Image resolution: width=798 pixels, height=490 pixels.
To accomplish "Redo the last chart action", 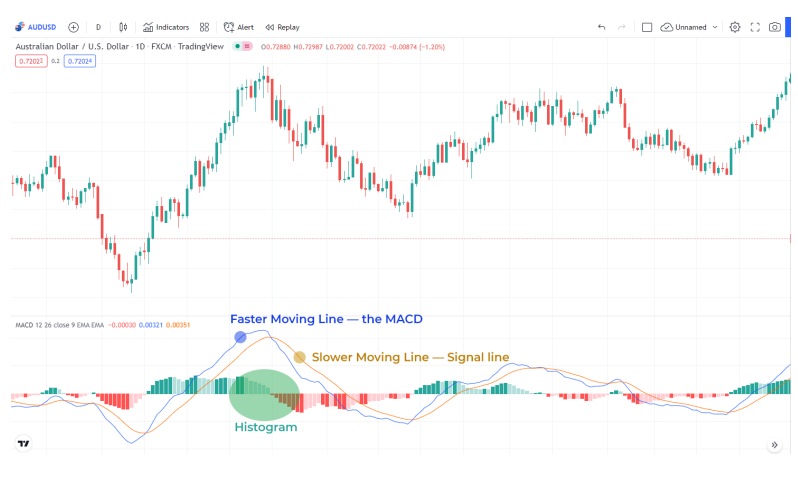I will pos(621,27).
